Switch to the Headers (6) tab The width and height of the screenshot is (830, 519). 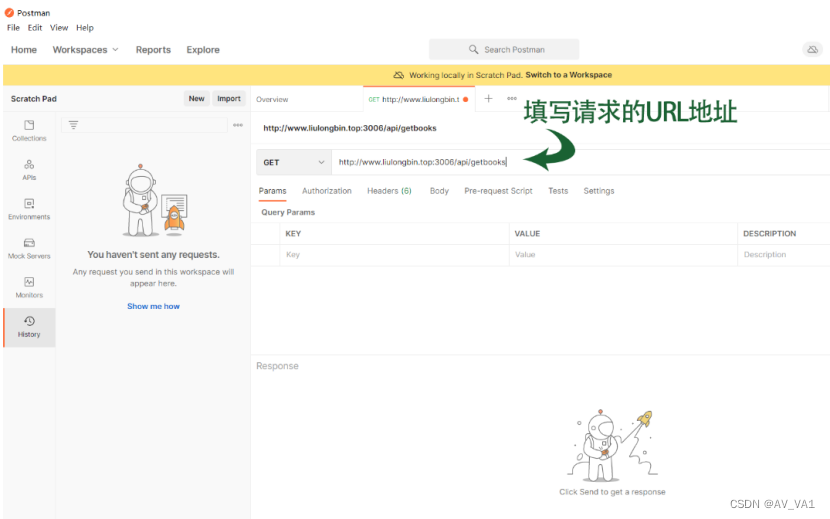[389, 191]
